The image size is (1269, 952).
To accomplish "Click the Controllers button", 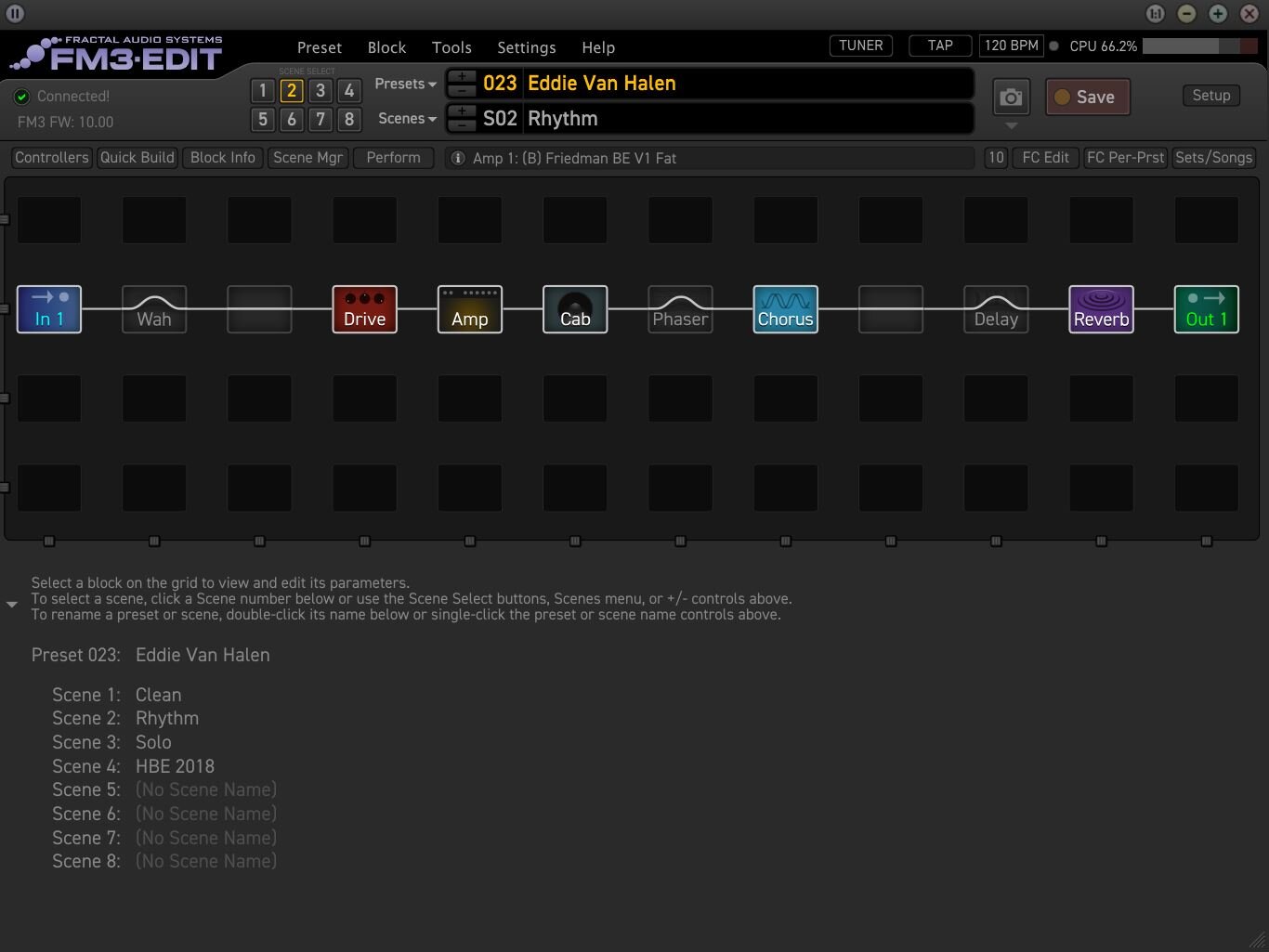I will 52,158.
